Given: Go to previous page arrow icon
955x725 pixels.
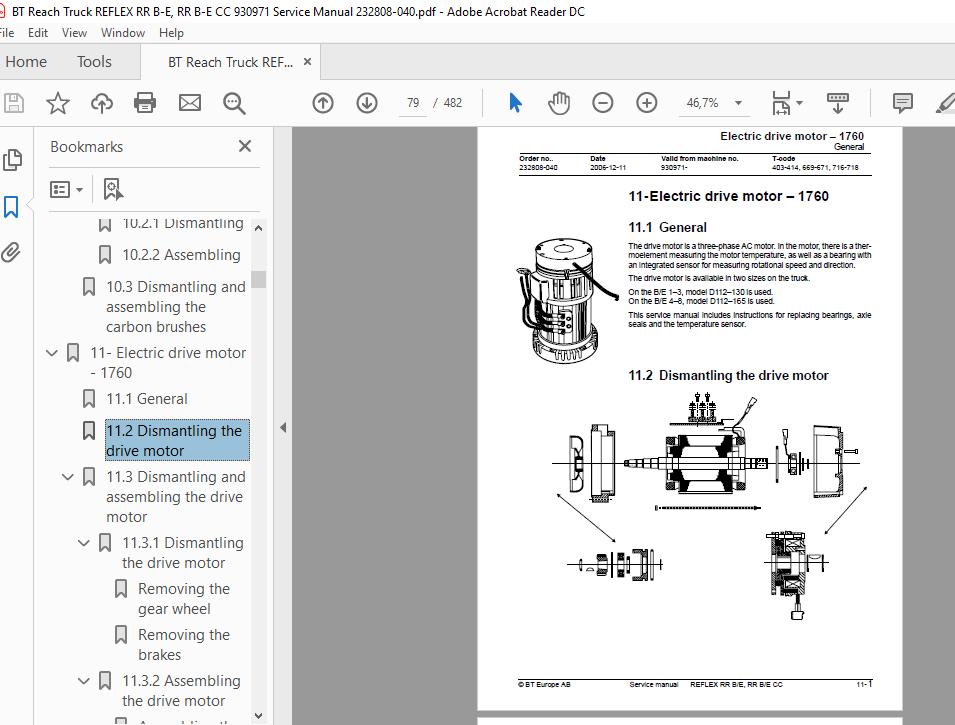Looking at the screenshot, I should [323, 103].
